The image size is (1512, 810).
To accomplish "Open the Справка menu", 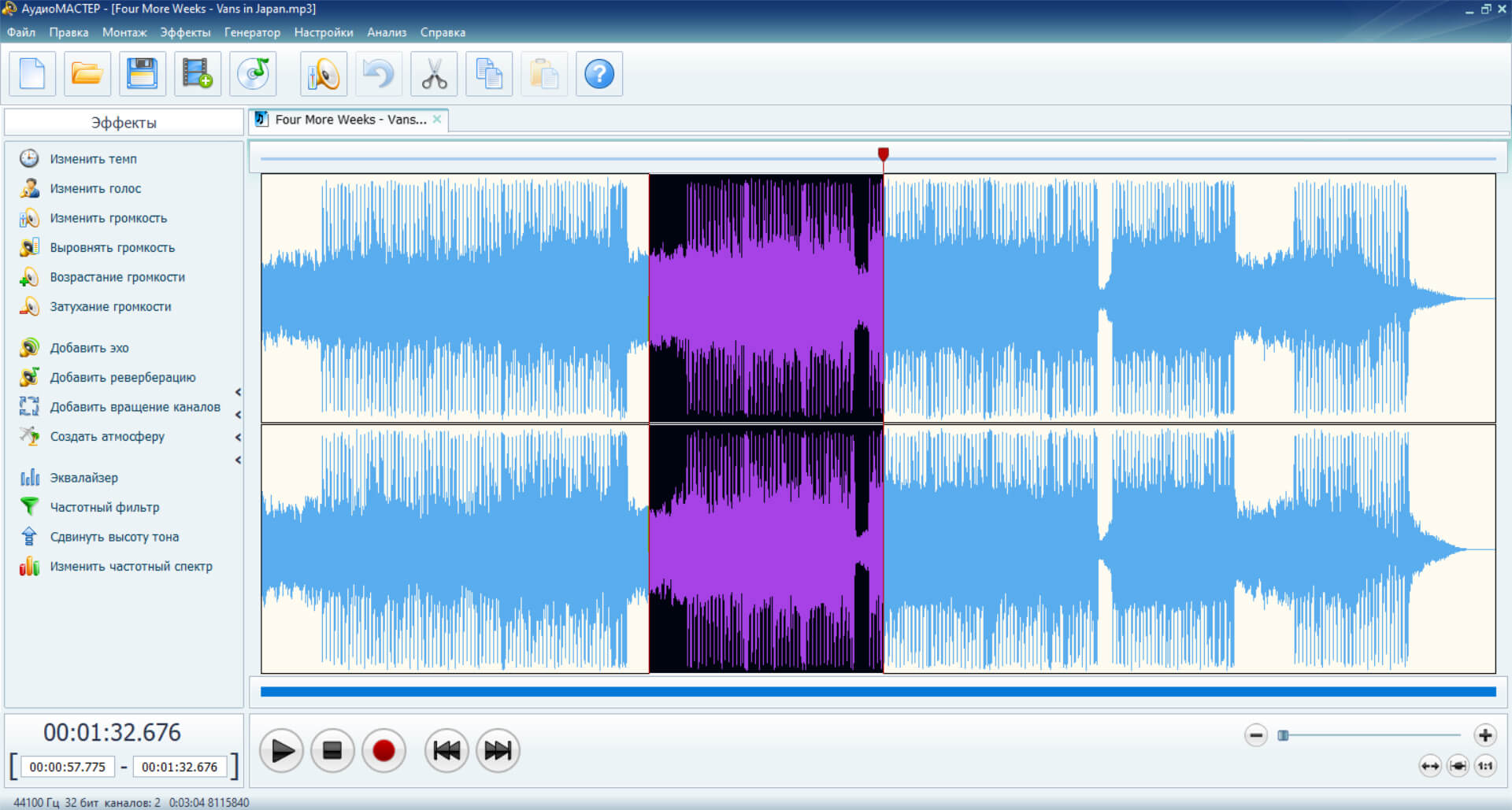I will (443, 32).
